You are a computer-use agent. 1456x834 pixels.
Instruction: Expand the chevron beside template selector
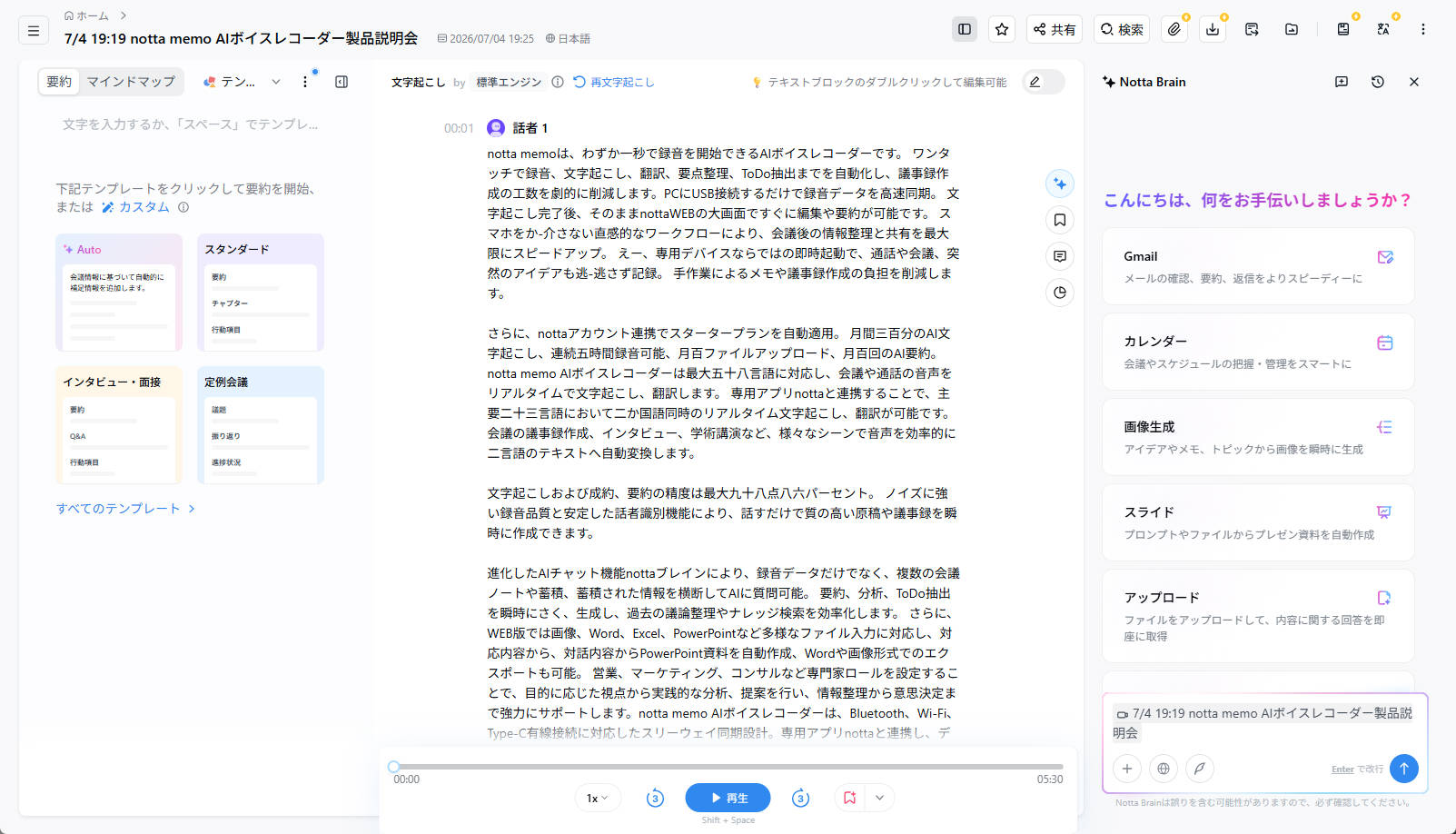point(276,82)
